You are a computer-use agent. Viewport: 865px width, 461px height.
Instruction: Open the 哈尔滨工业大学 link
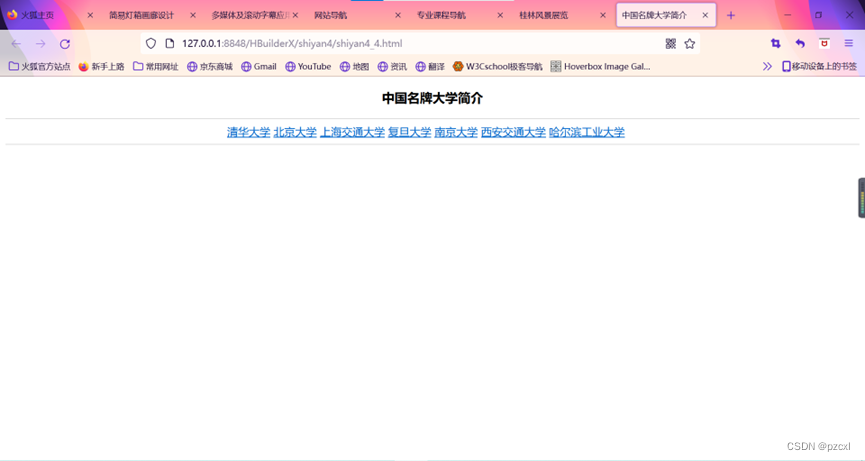[x=587, y=132]
